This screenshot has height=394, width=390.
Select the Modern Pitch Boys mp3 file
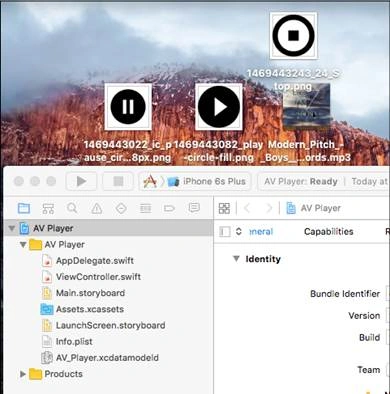(307, 107)
